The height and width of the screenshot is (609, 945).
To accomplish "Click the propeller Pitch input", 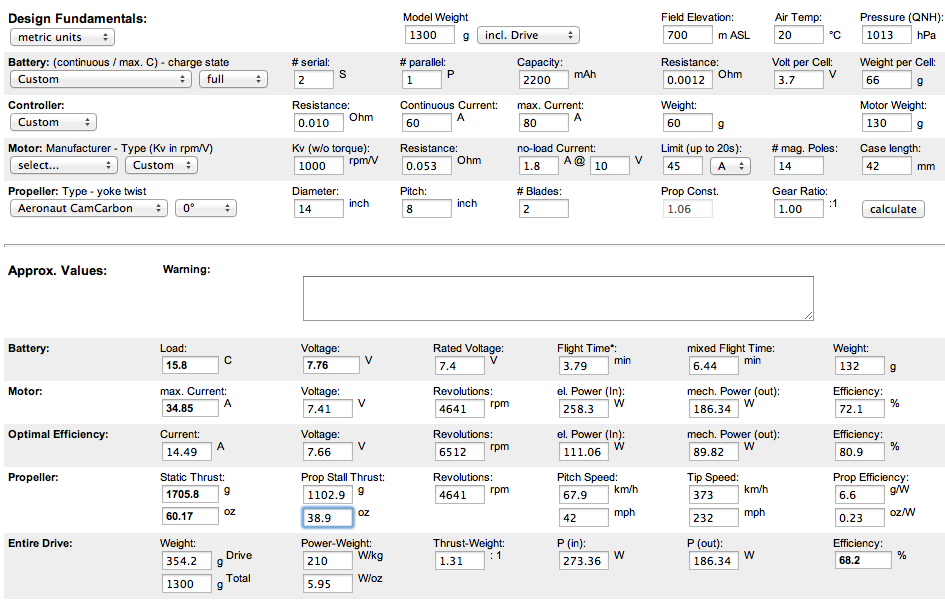I will [x=427, y=208].
